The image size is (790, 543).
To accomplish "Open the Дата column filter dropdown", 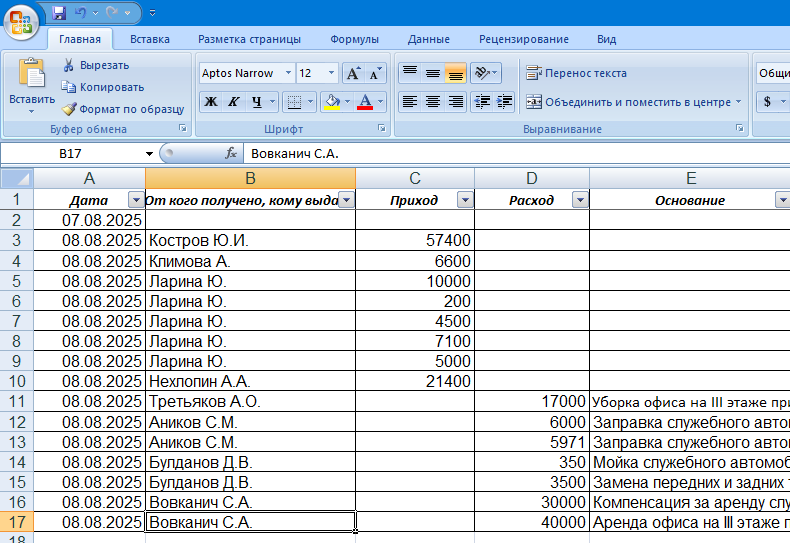I will (135, 200).
